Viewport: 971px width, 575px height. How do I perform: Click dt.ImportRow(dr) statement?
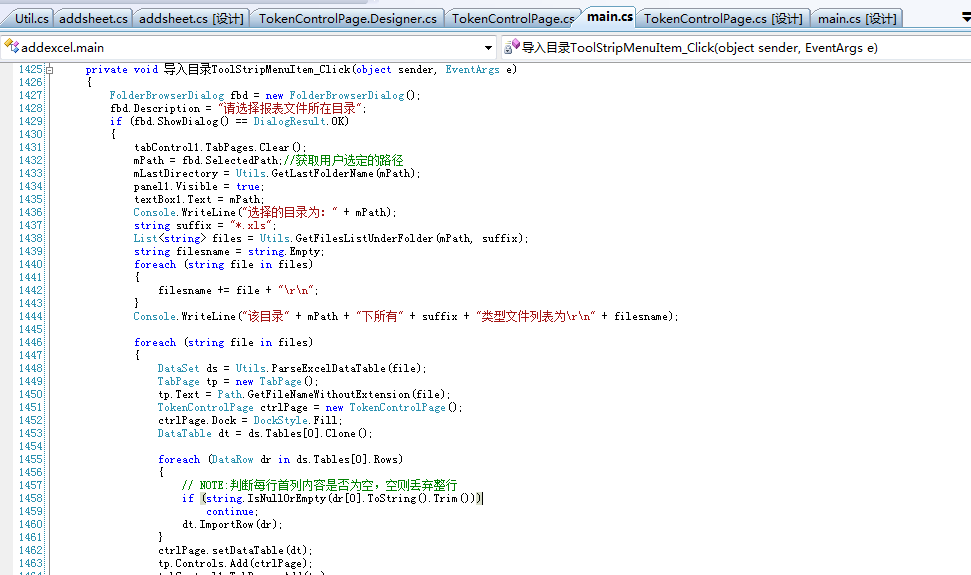[232, 524]
